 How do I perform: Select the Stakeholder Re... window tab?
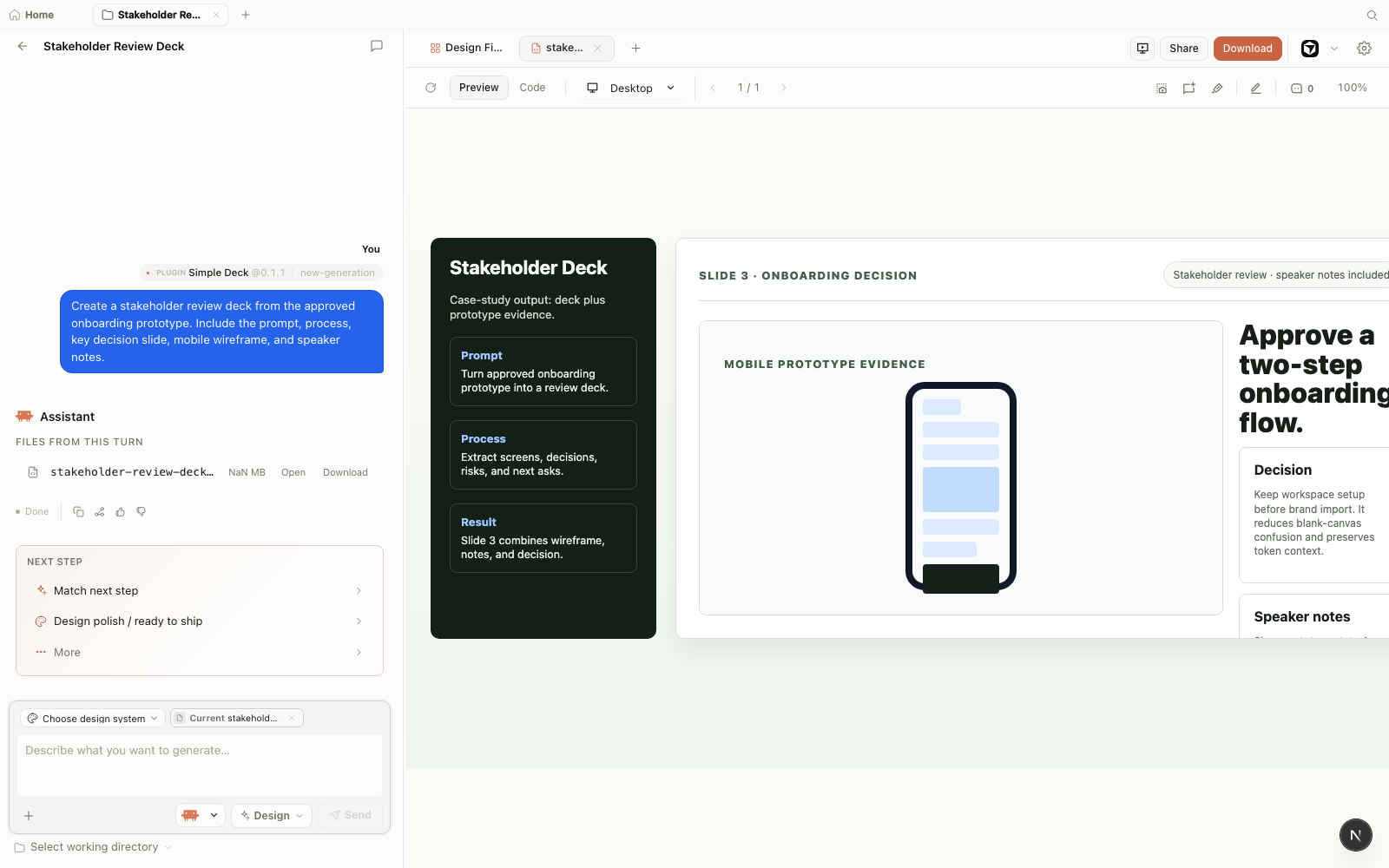159,15
